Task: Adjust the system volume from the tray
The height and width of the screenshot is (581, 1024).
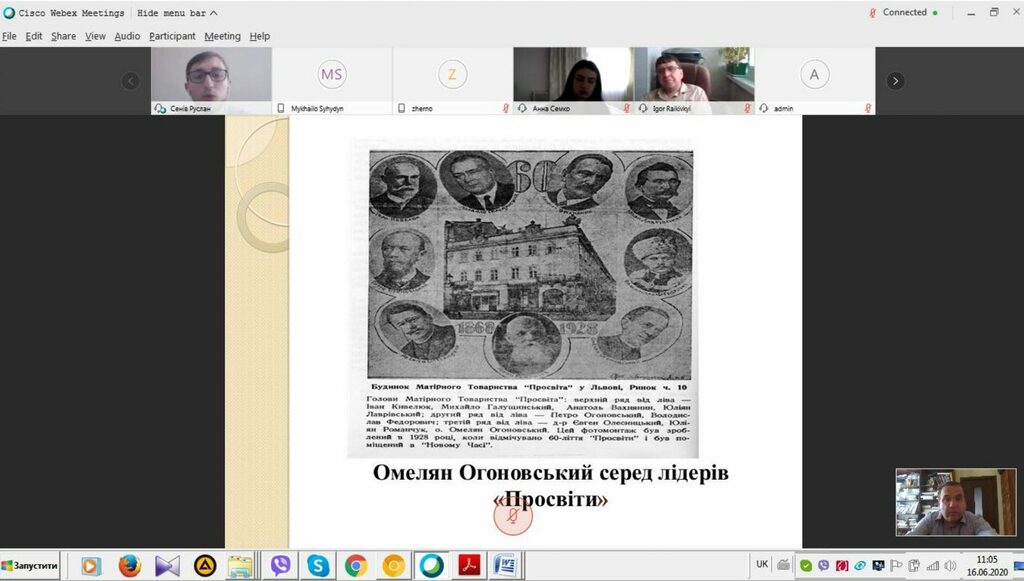Action: point(949,566)
